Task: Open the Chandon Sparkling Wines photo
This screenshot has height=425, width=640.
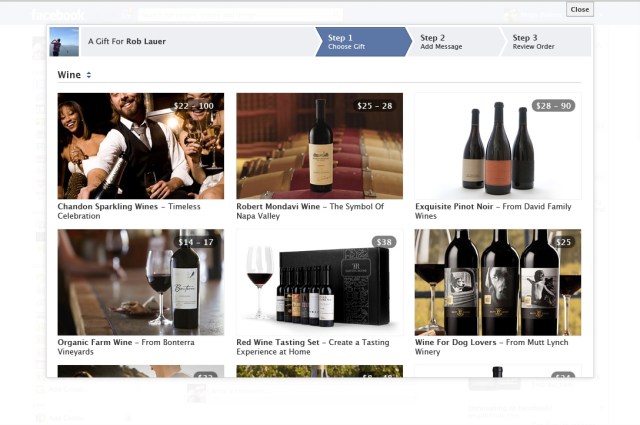Action: pos(141,146)
